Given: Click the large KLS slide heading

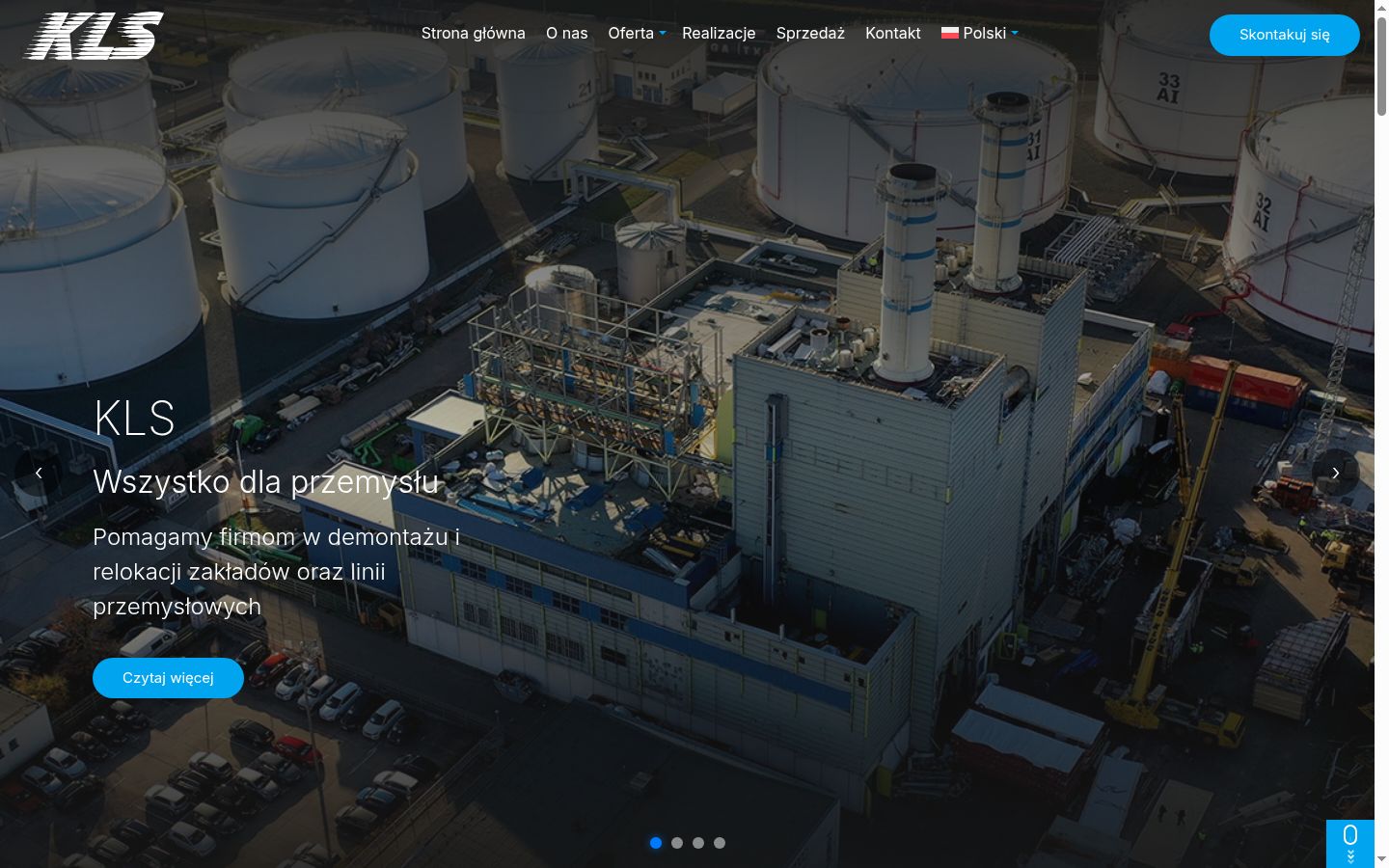Looking at the screenshot, I should coord(134,419).
